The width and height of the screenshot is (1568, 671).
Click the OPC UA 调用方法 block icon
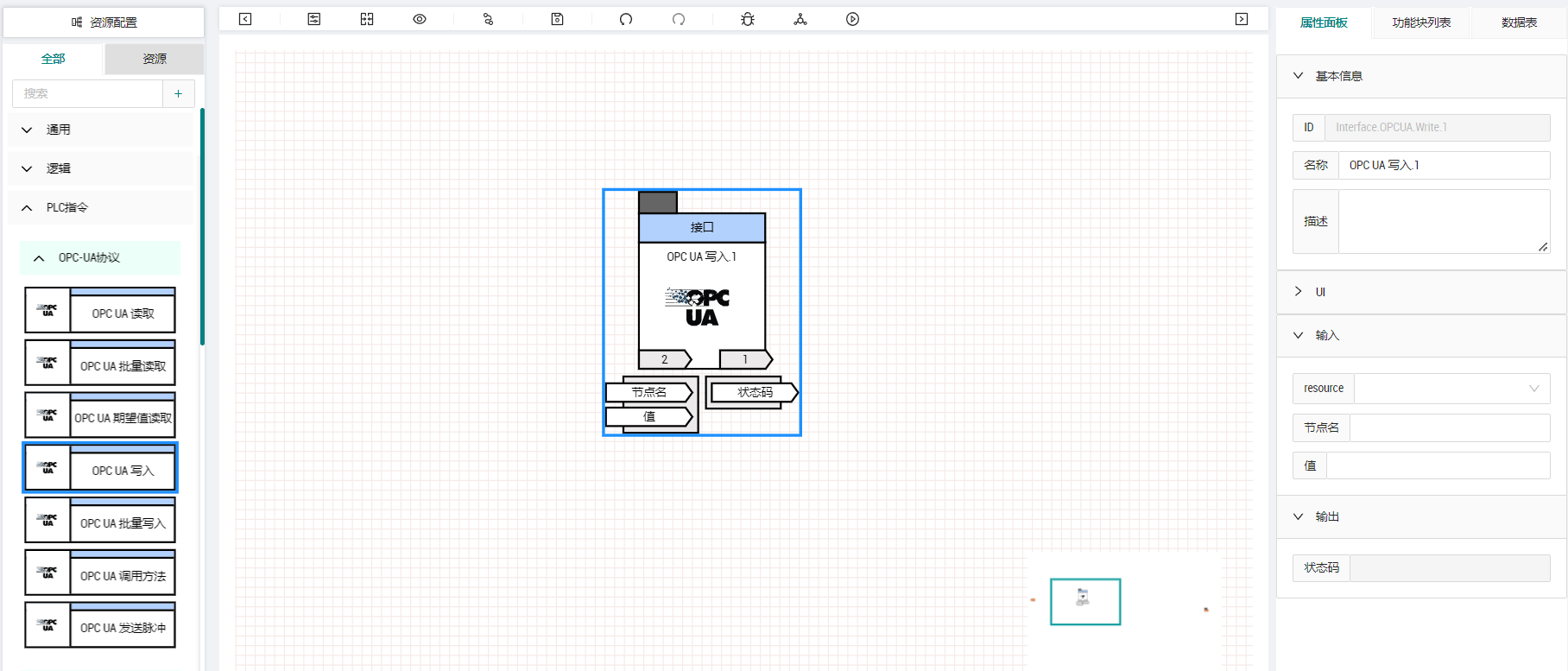point(47,573)
